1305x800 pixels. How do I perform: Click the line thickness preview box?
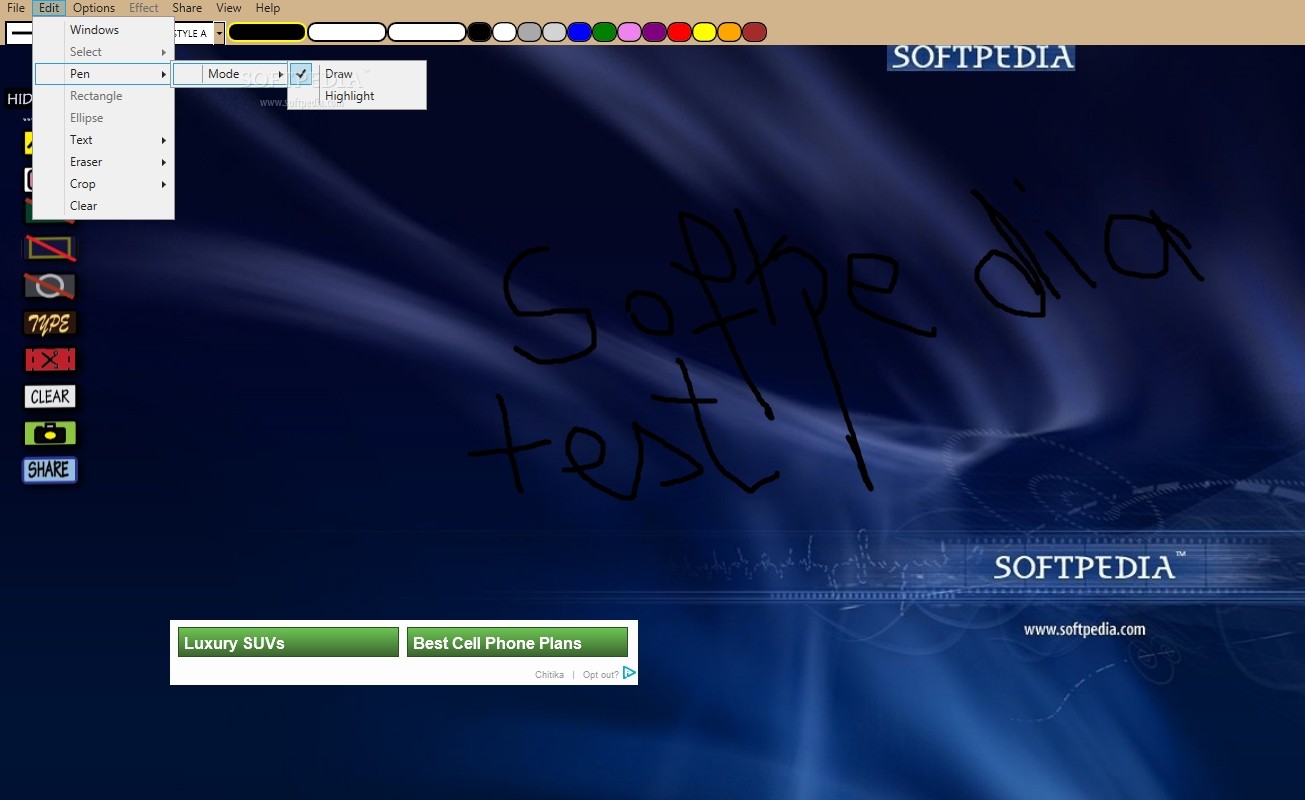(x=19, y=33)
